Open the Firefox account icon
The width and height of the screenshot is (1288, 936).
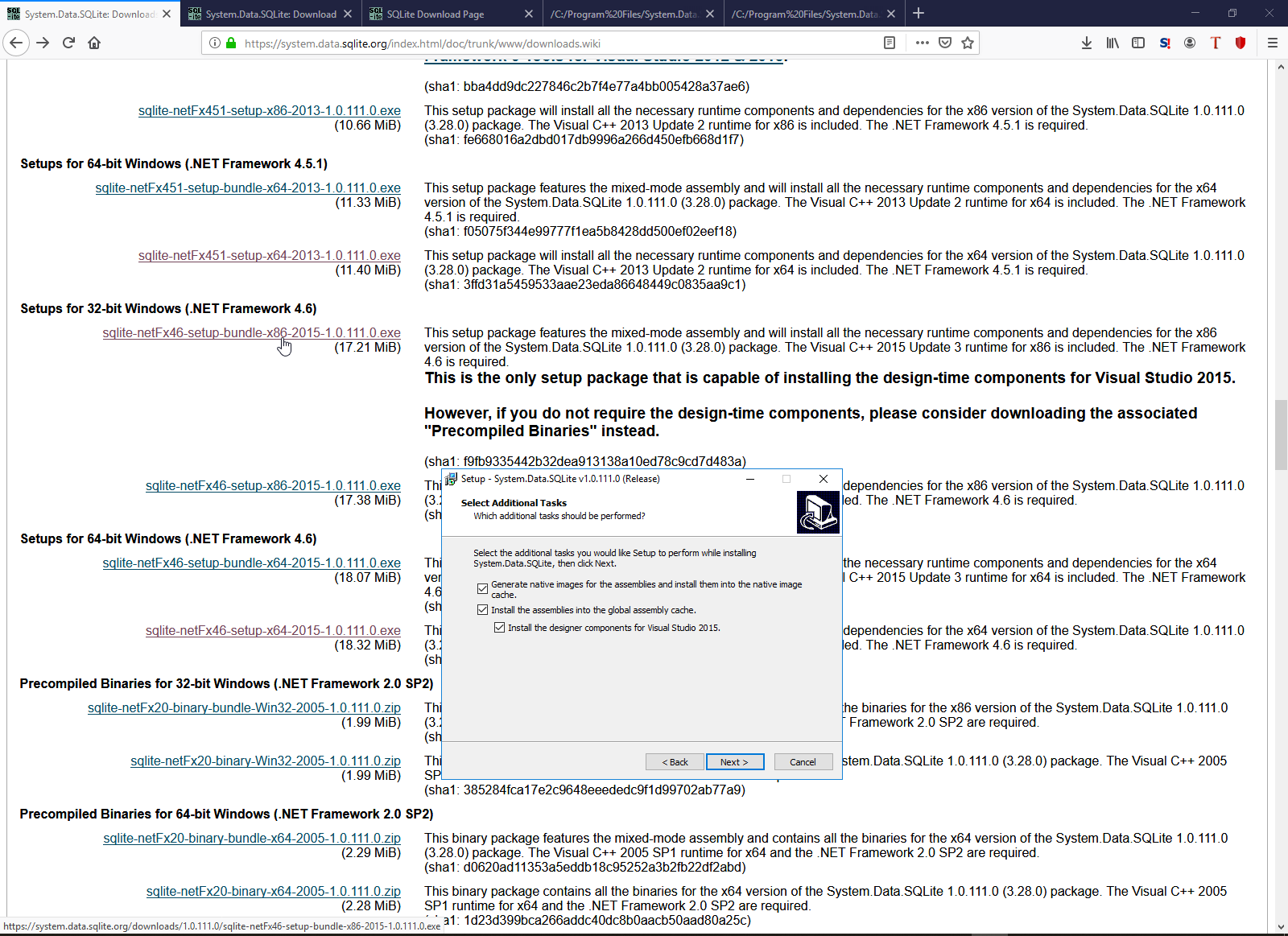pyautogui.click(x=1190, y=43)
